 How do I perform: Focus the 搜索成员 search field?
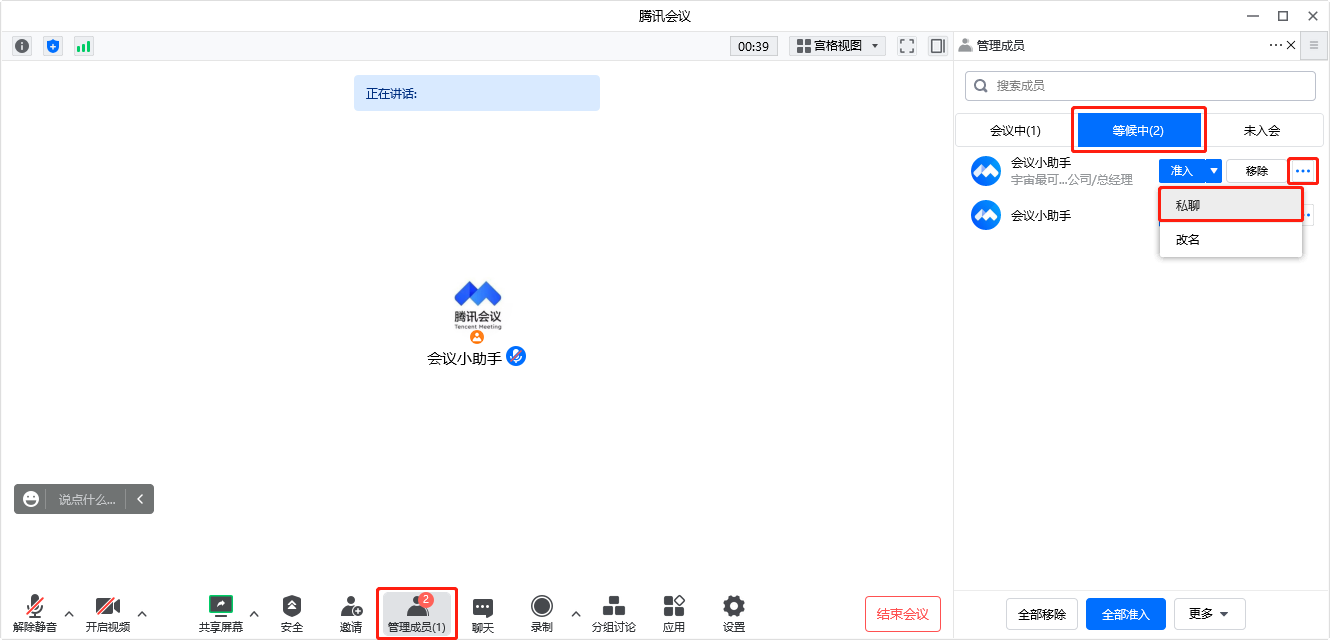tap(1140, 86)
